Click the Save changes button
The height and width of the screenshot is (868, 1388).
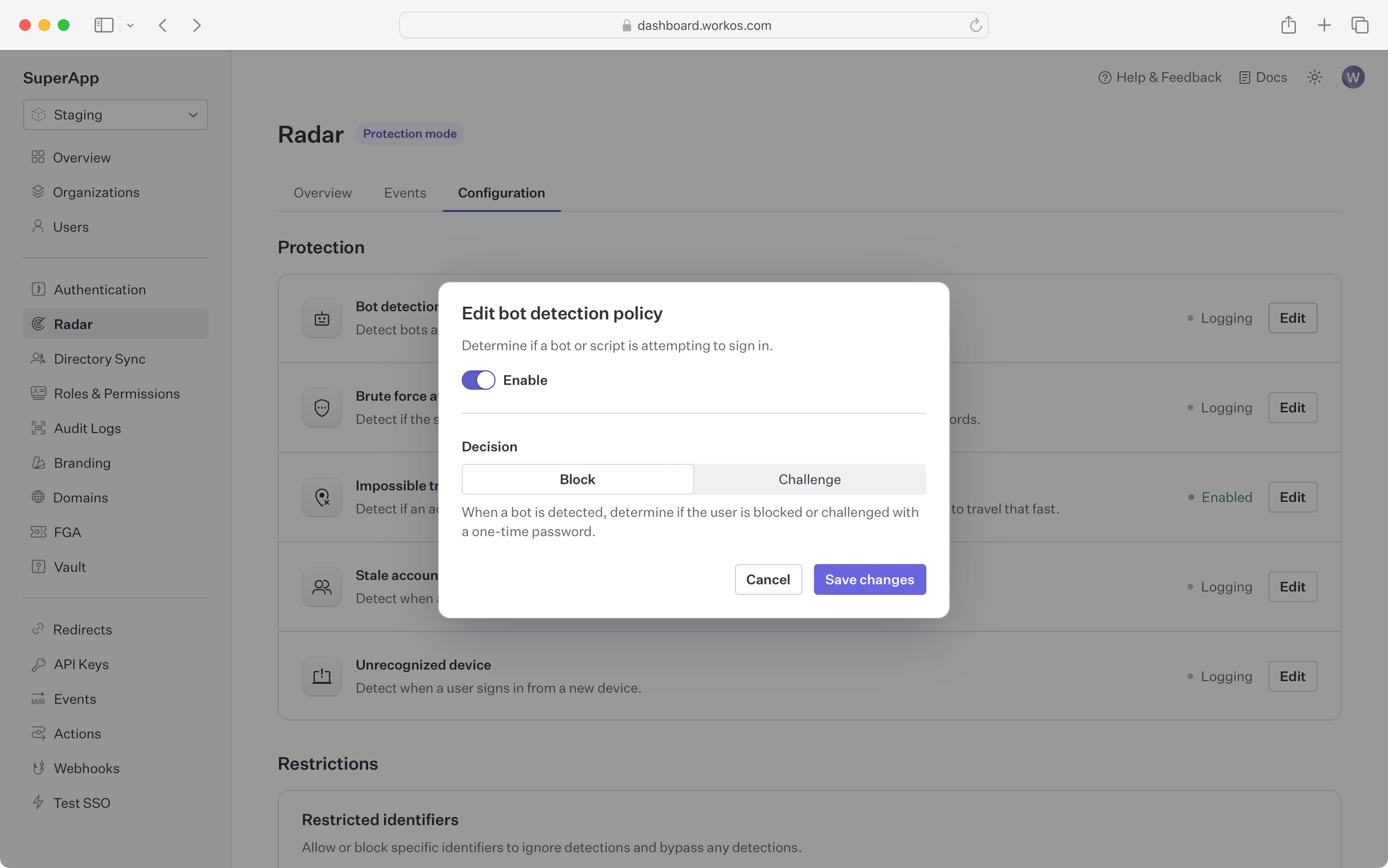(869, 579)
